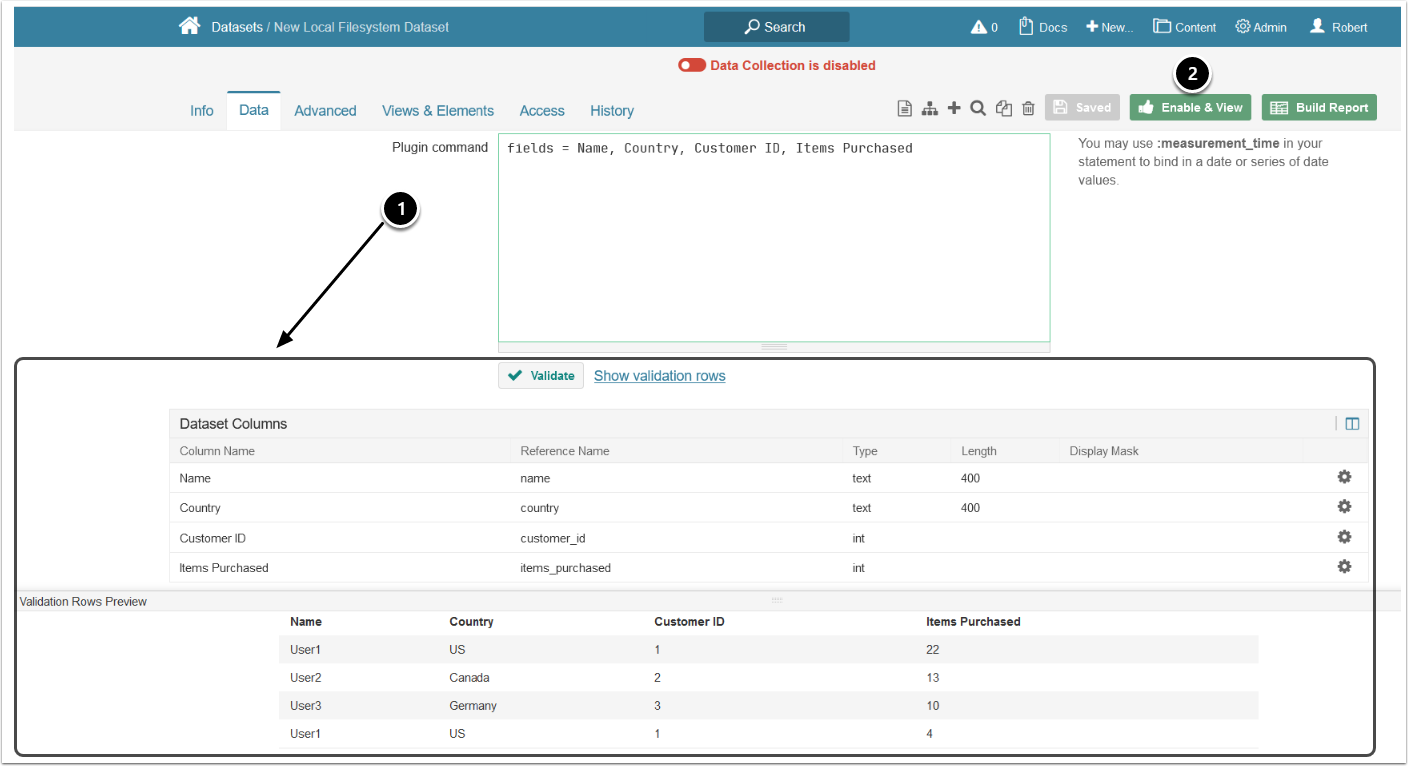Click the plus icon in toolbar

pyautogui.click(x=954, y=108)
